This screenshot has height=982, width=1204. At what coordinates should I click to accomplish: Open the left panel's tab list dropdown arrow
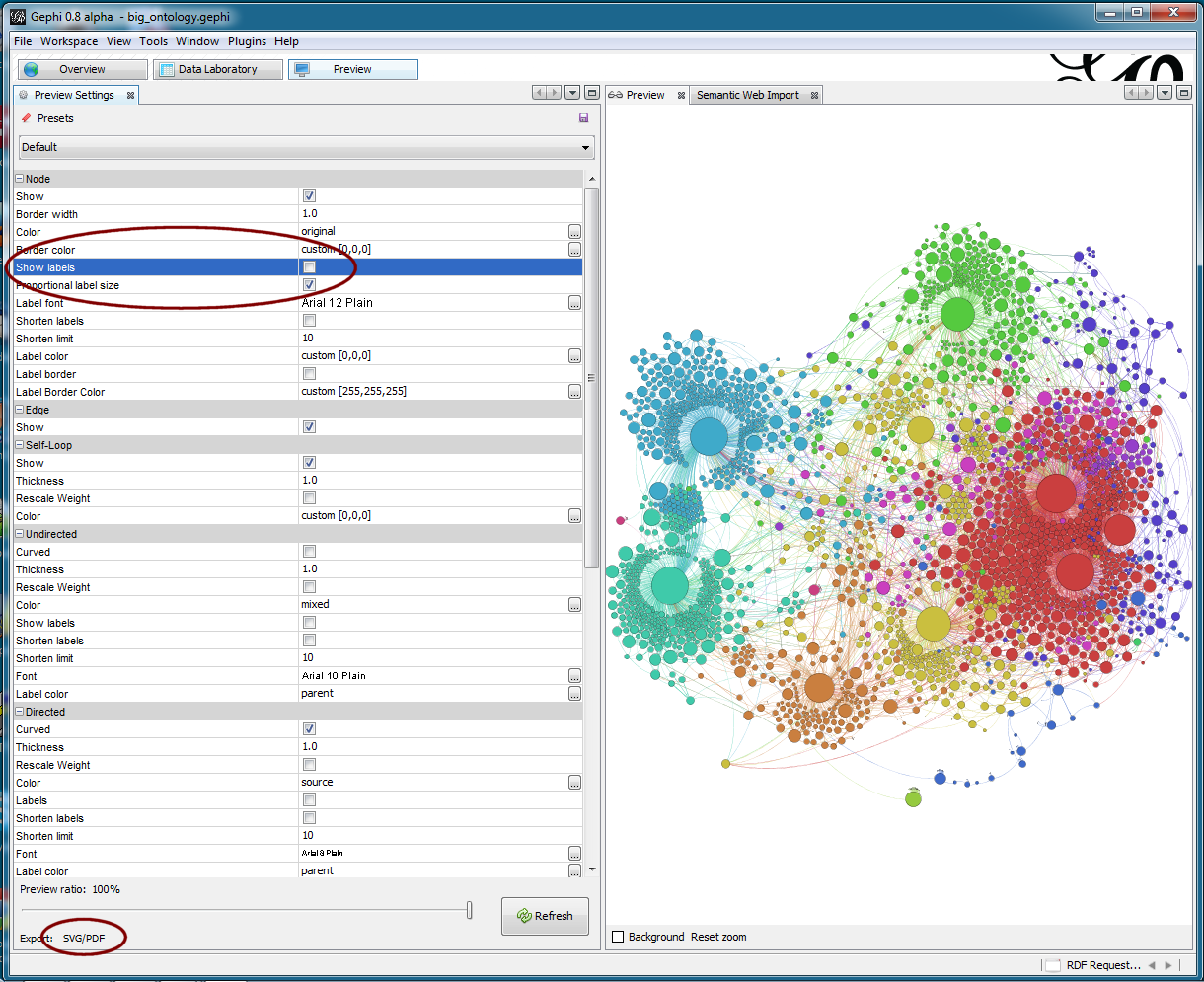point(572,93)
